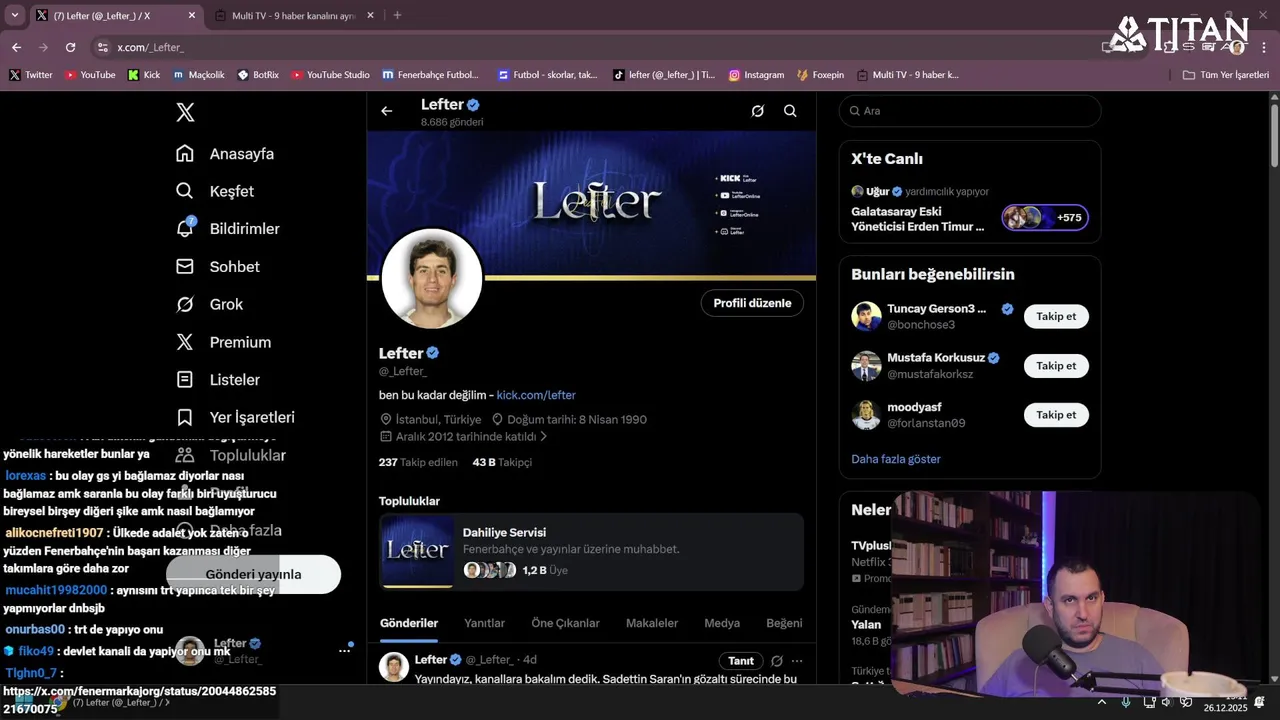Open more options on Lefter's post
This screenshot has width=1280, height=720.
pyautogui.click(x=797, y=661)
